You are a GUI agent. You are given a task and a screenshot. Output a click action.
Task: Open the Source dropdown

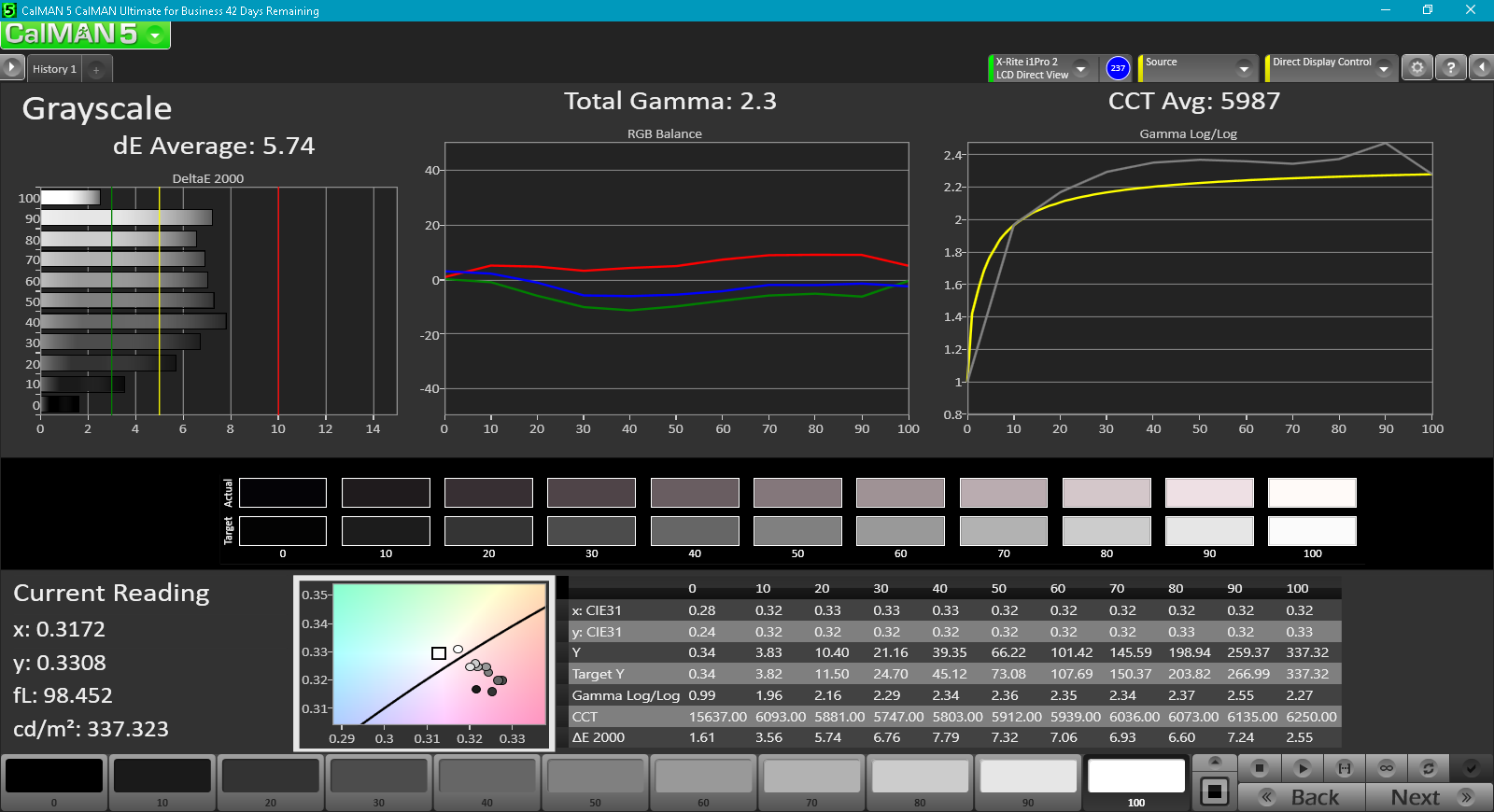pos(1198,68)
